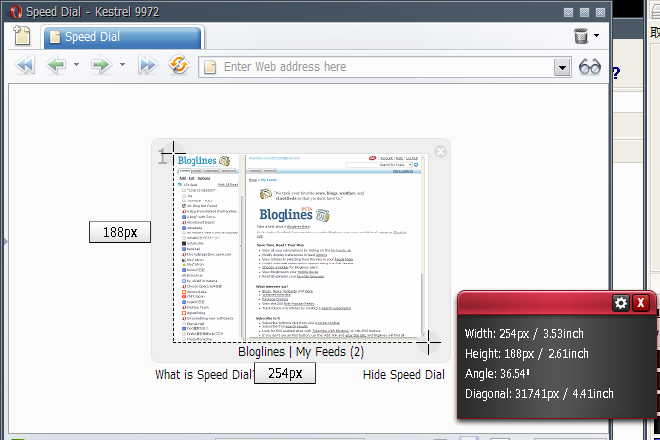The width and height of the screenshot is (660, 440).
Task: Open ruler settings with the gear icon
Action: coord(620,303)
